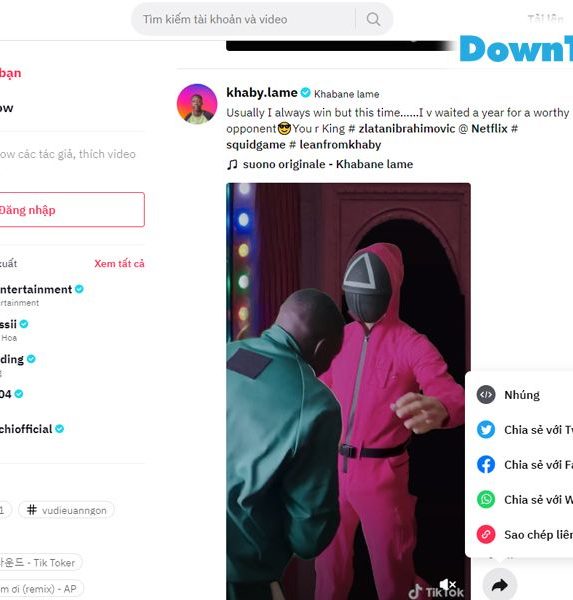Open khaby.lame profile avatar
Image resolution: width=573 pixels, height=600 pixels.
pyautogui.click(x=197, y=104)
